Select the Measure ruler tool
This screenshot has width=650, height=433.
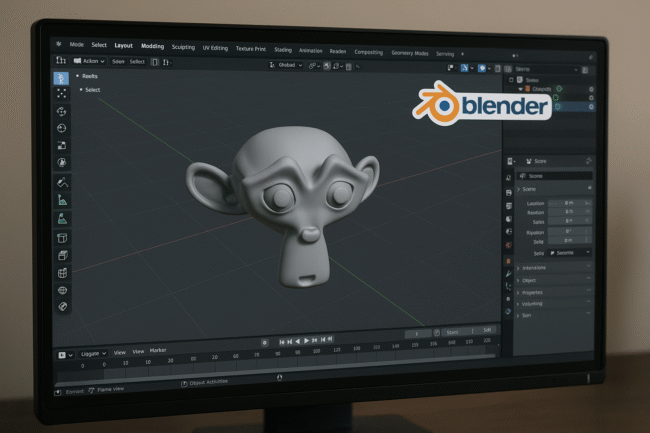(x=62, y=201)
